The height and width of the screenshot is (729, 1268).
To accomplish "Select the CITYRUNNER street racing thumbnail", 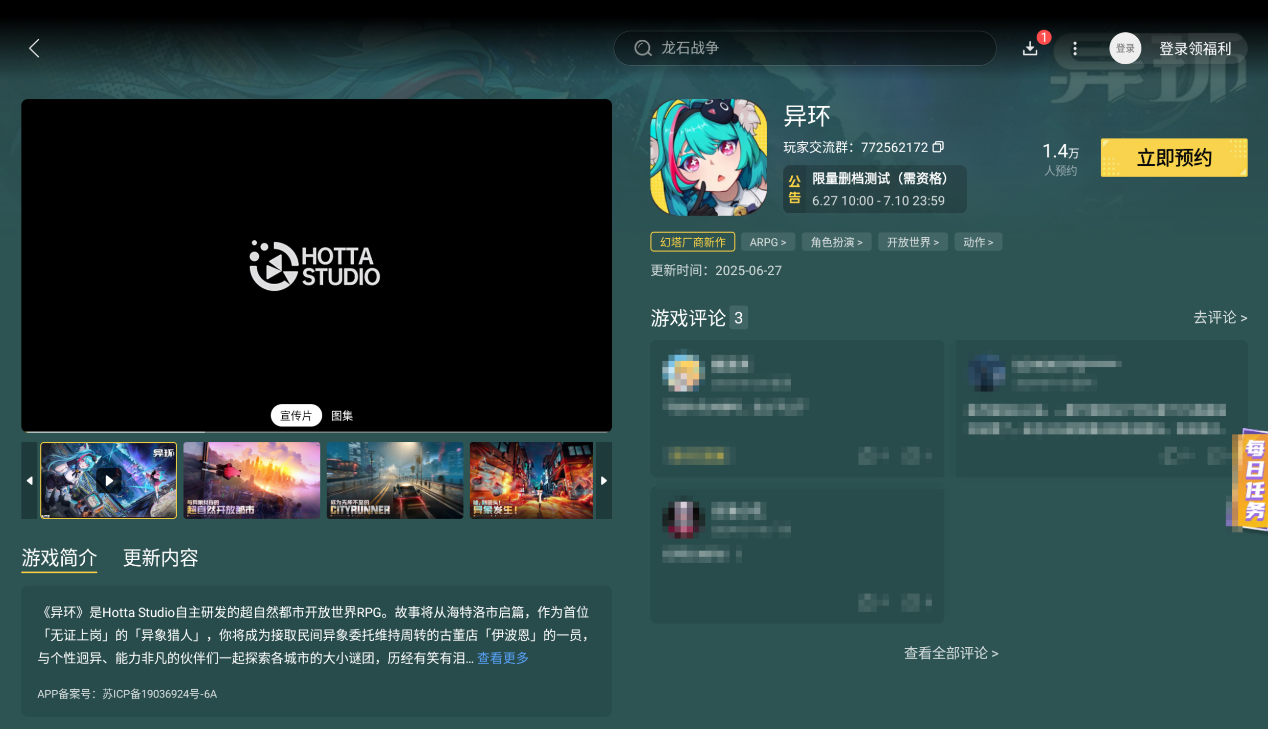I will coord(394,480).
